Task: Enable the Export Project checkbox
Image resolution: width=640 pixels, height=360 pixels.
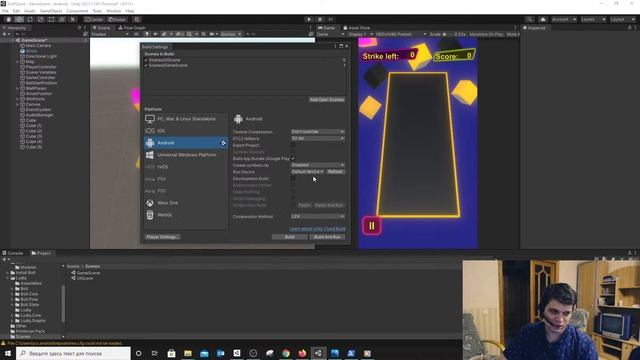Action: (293, 145)
